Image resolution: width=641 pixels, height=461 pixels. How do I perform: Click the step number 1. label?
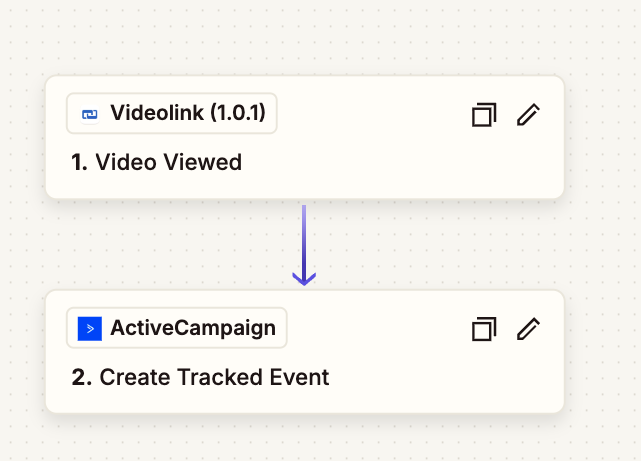(80, 162)
